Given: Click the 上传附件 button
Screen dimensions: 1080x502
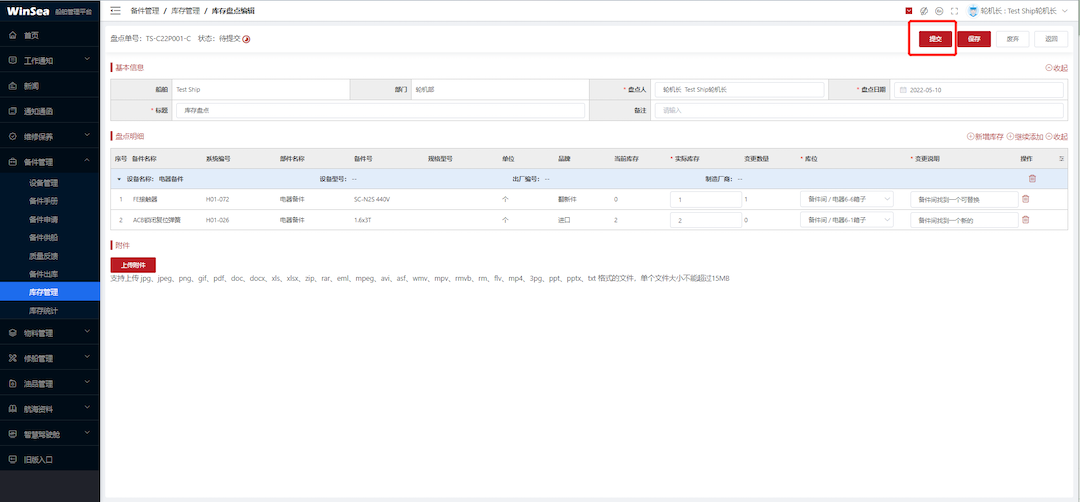Looking at the screenshot, I should tap(133, 264).
